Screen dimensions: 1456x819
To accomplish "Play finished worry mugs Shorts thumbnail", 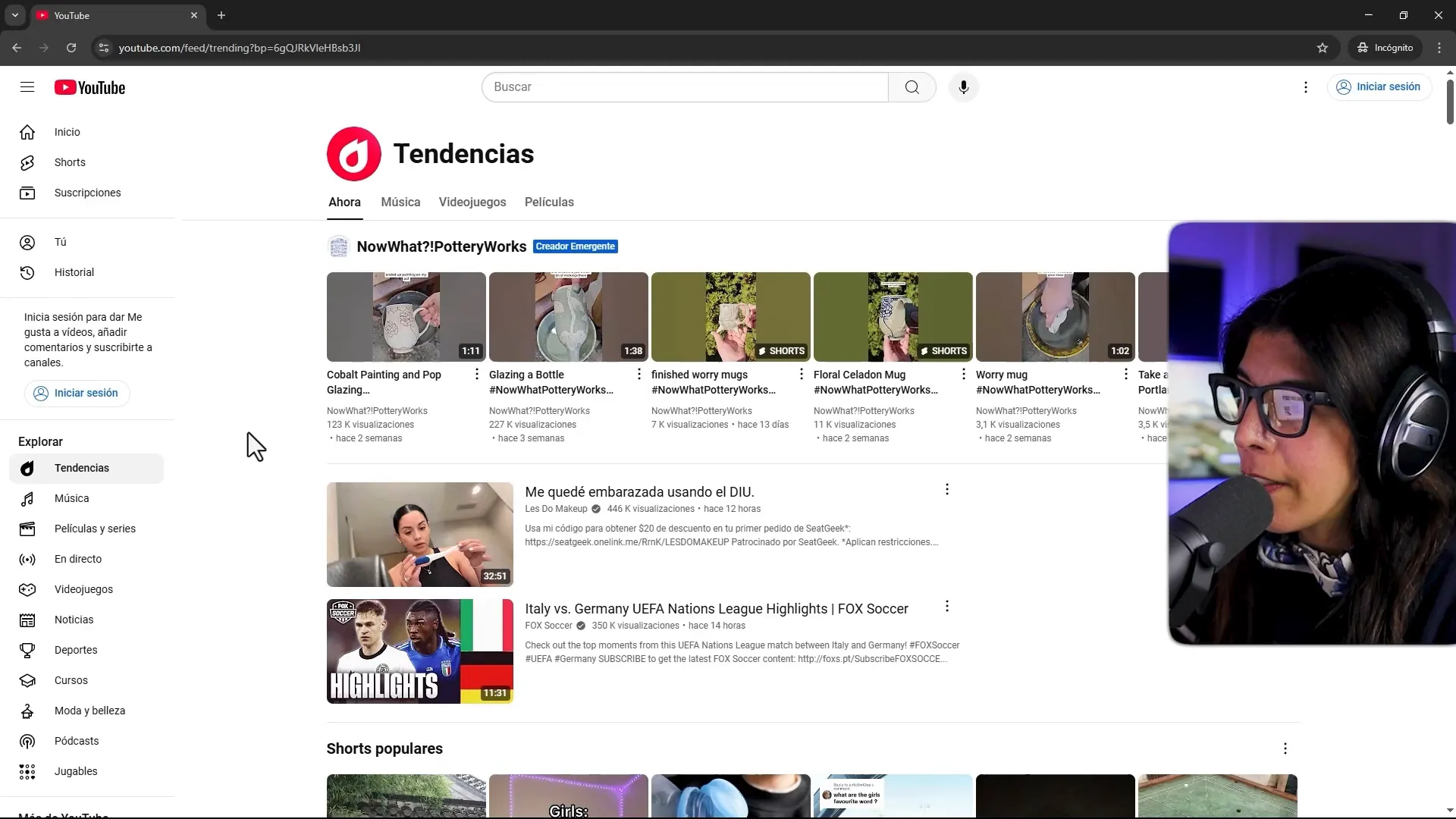I will point(730,317).
